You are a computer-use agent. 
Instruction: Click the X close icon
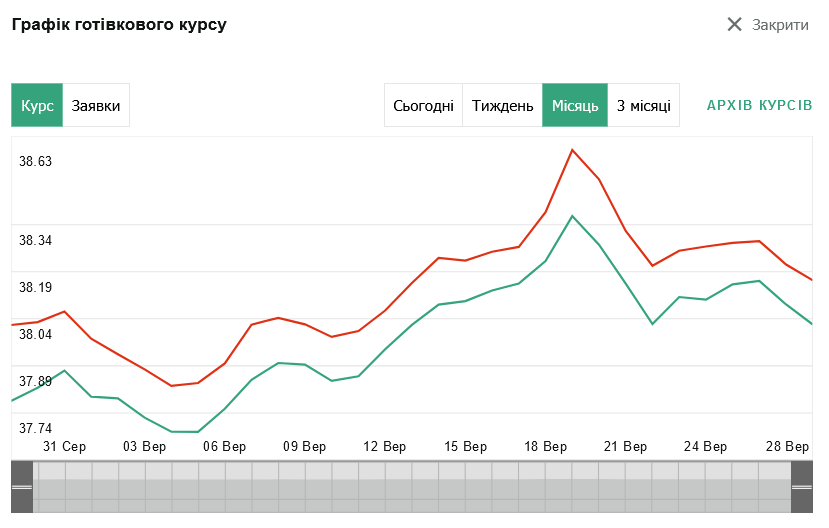click(735, 25)
